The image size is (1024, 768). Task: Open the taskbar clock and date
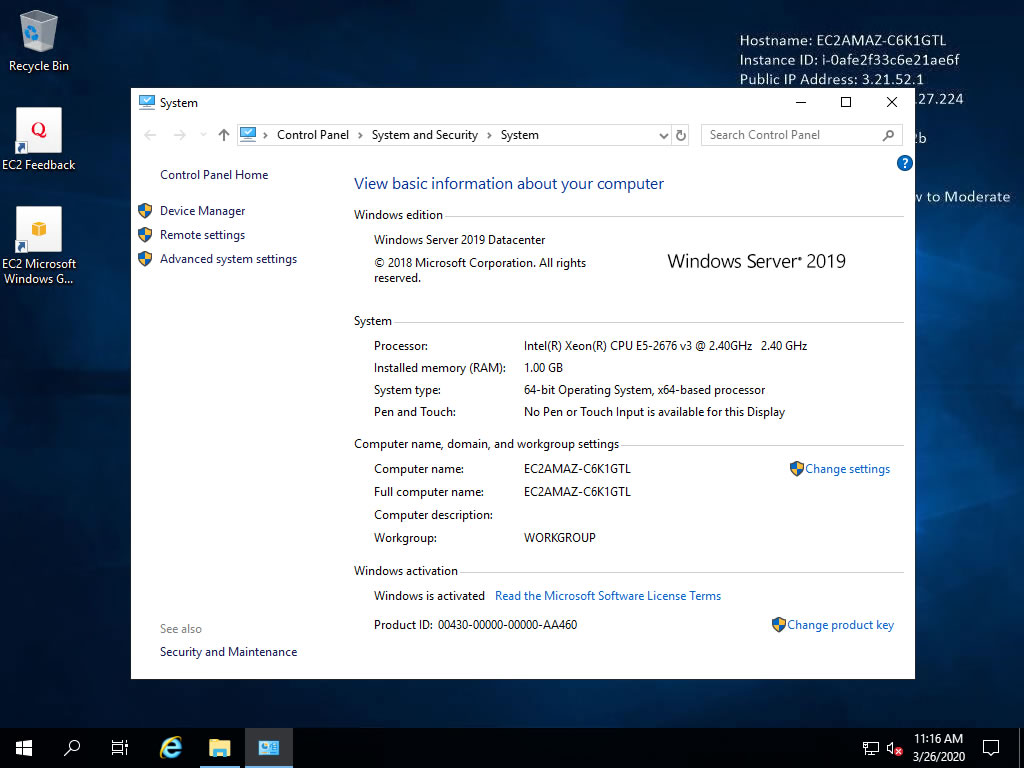click(x=938, y=748)
